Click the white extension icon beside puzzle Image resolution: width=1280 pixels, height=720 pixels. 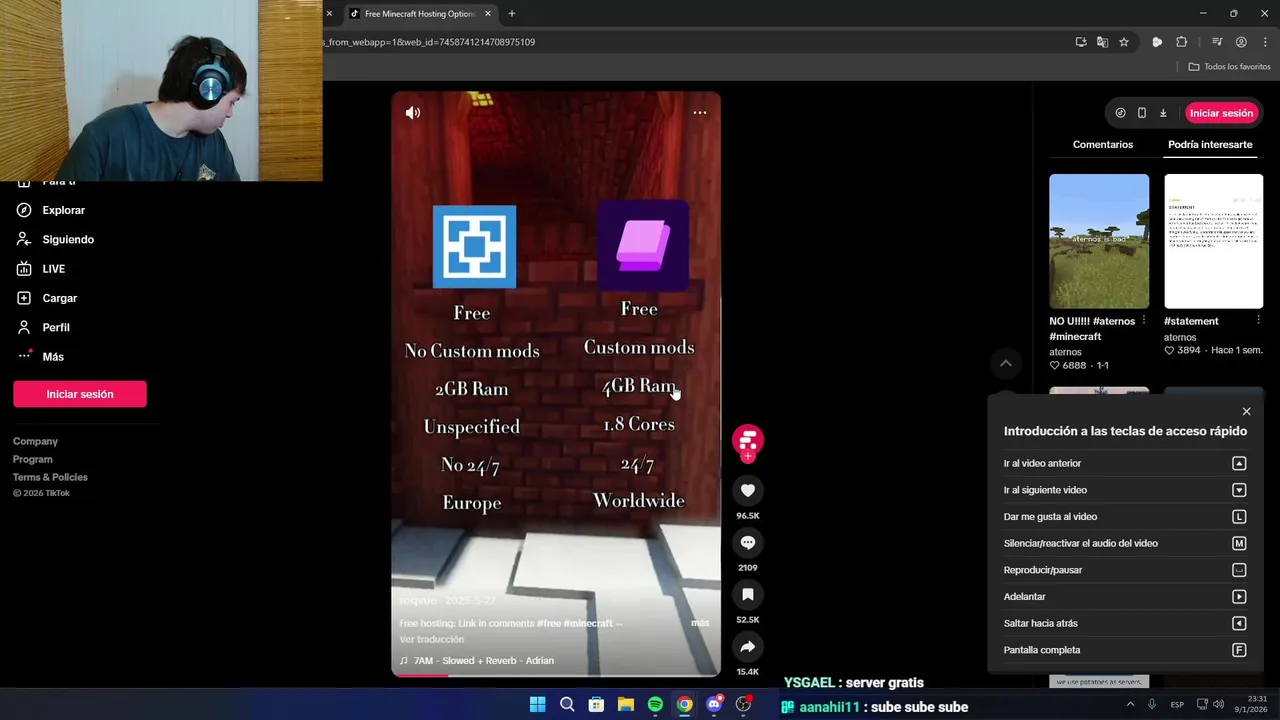coord(1157,42)
